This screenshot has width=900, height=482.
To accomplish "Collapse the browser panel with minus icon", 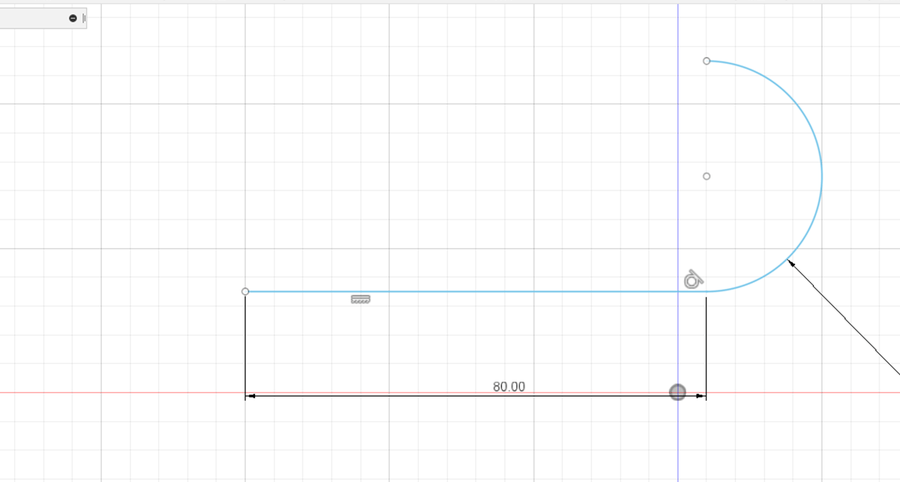I will click(73, 18).
